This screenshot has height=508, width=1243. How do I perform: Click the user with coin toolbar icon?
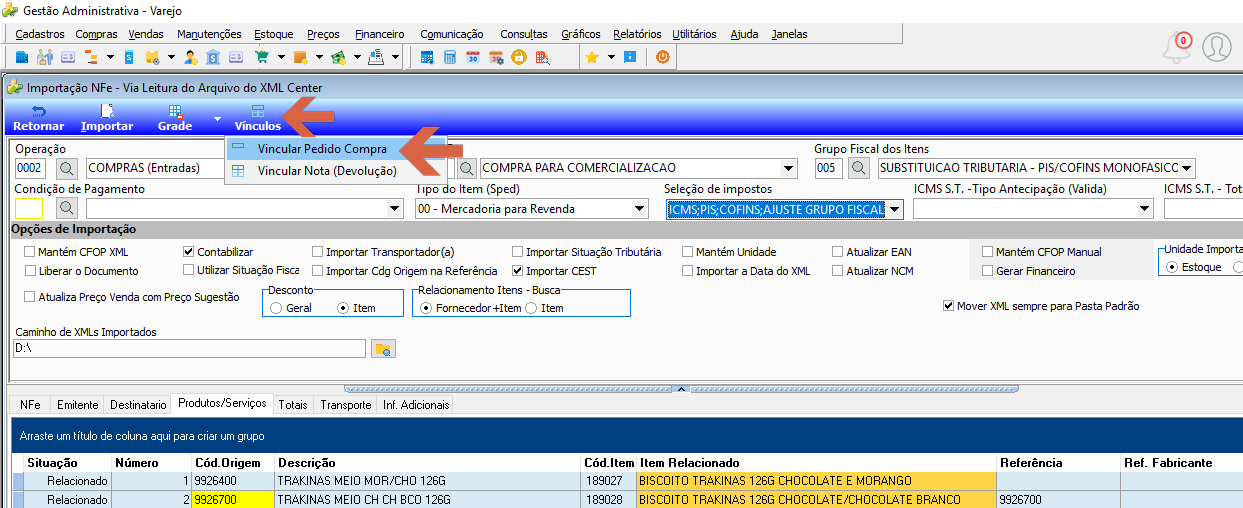tap(191, 57)
